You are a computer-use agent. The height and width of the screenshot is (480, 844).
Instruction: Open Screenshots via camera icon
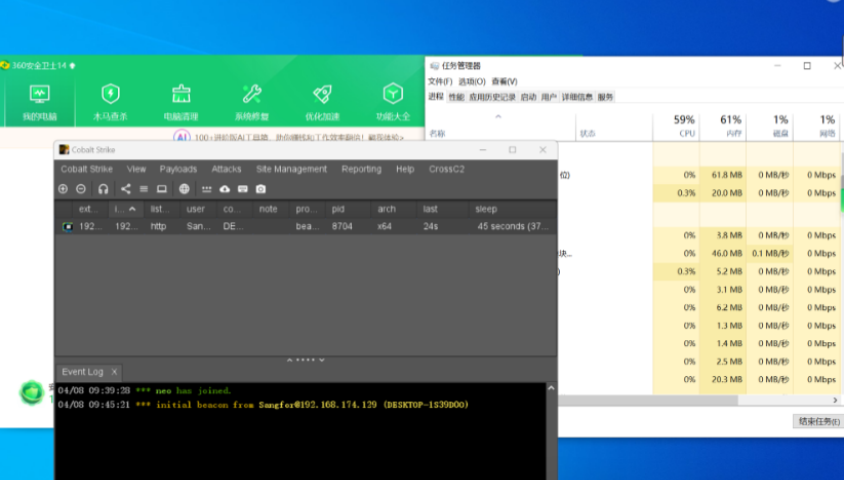[261, 189]
